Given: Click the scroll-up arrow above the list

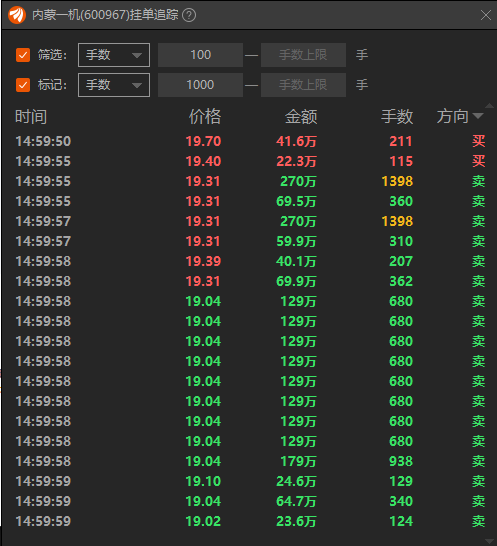Looking at the screenshot, I should point(490,106).
